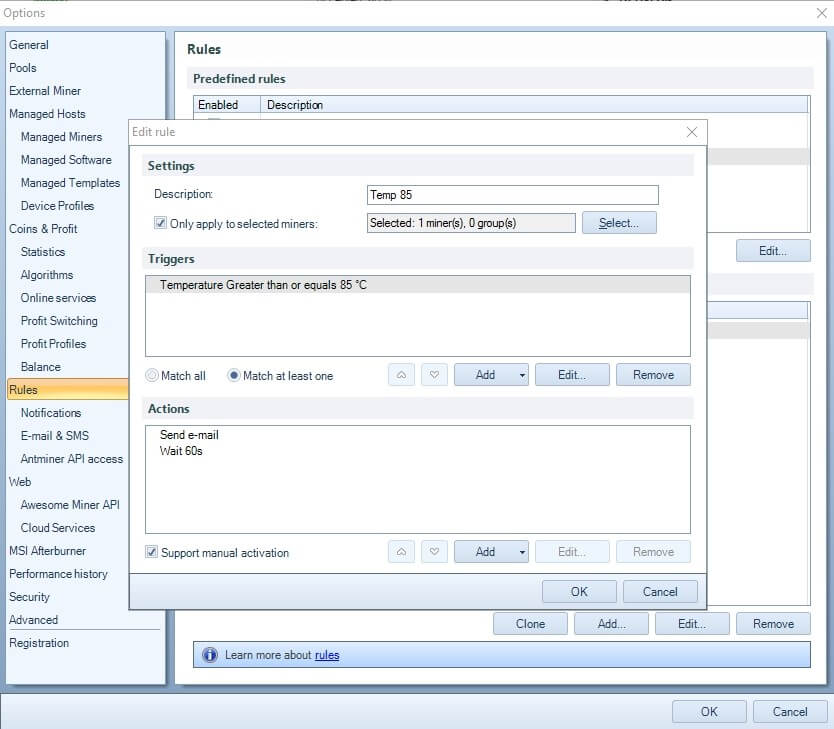Click Edit... under the Triggers list
The height and width of the screenshot is (729, 834).
(572, 375)
